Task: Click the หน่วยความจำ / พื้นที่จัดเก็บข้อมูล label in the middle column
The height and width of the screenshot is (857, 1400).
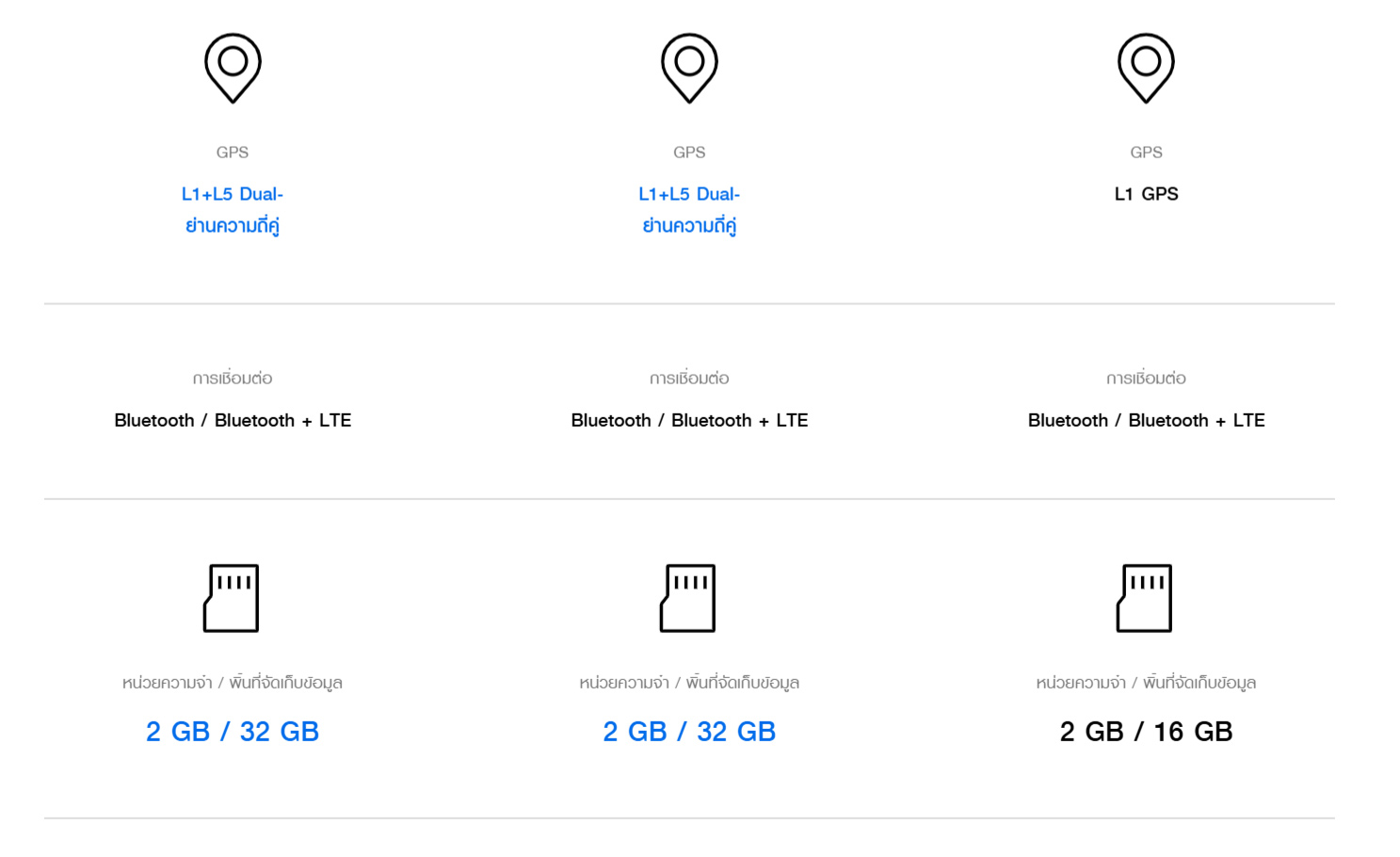Action: pos(689,683)
